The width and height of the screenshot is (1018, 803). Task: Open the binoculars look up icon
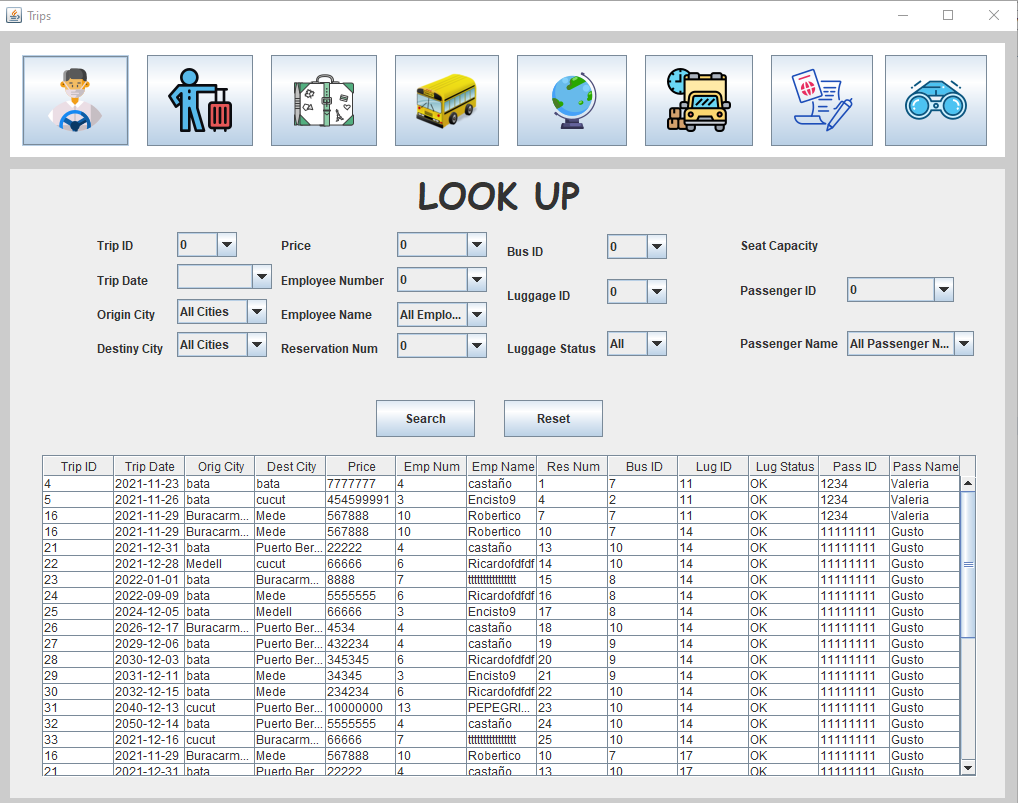tap(936, 100)
